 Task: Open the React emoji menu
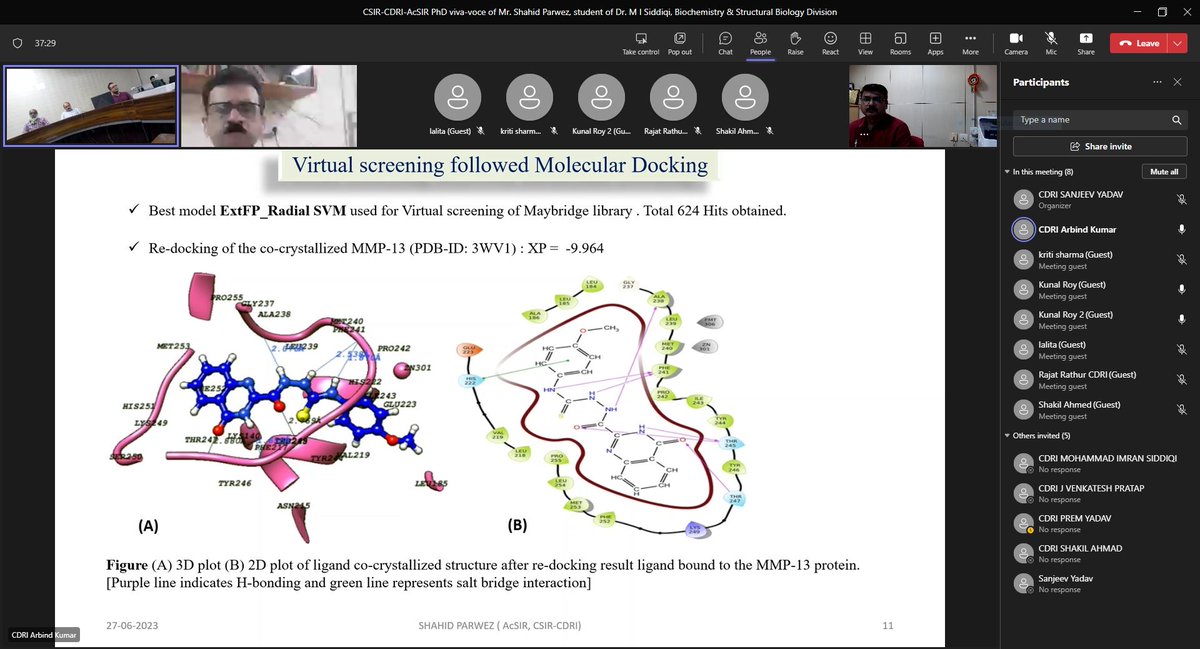tap(830, 42)
